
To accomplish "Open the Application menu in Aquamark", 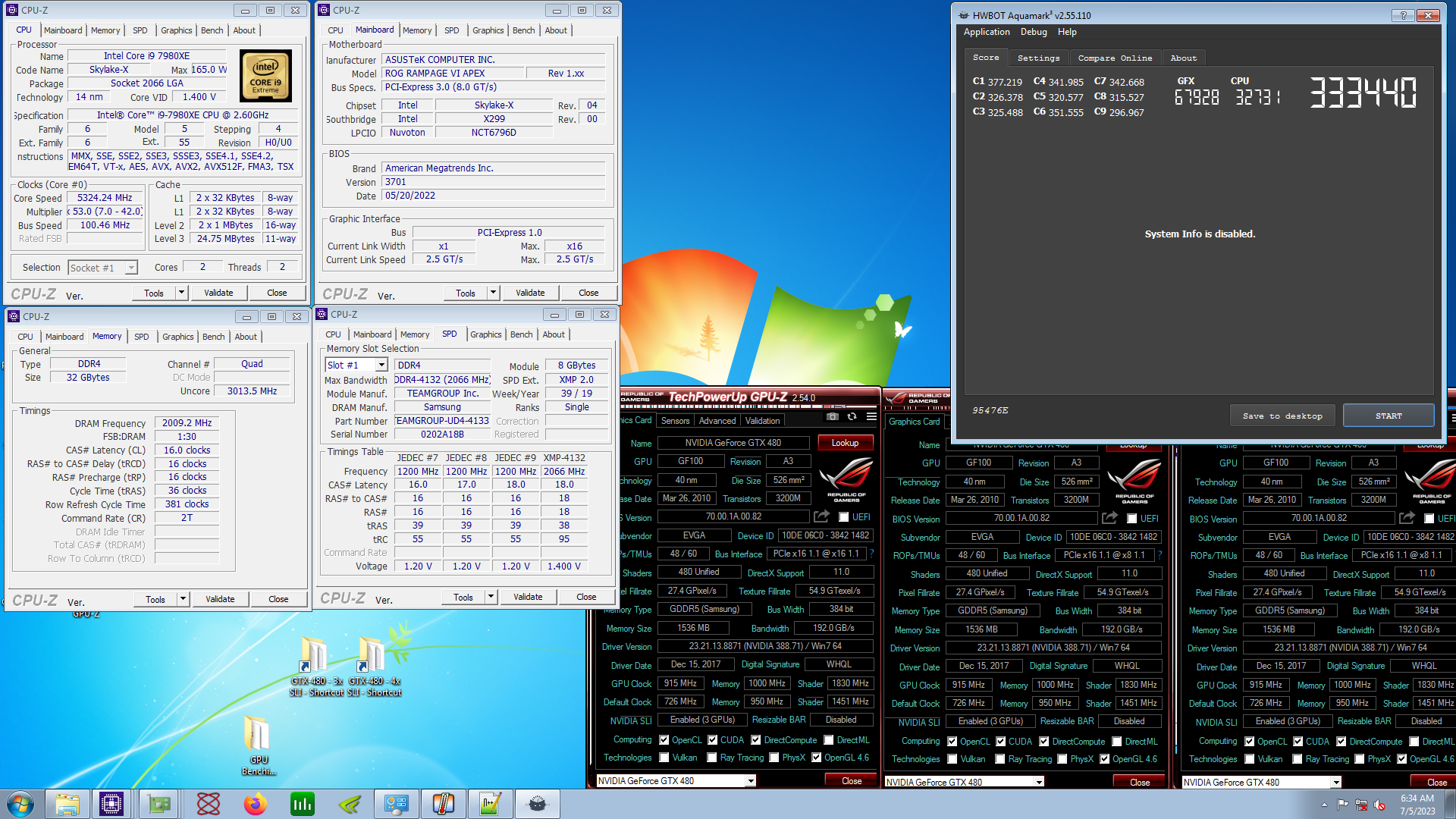I will (987, 32).
